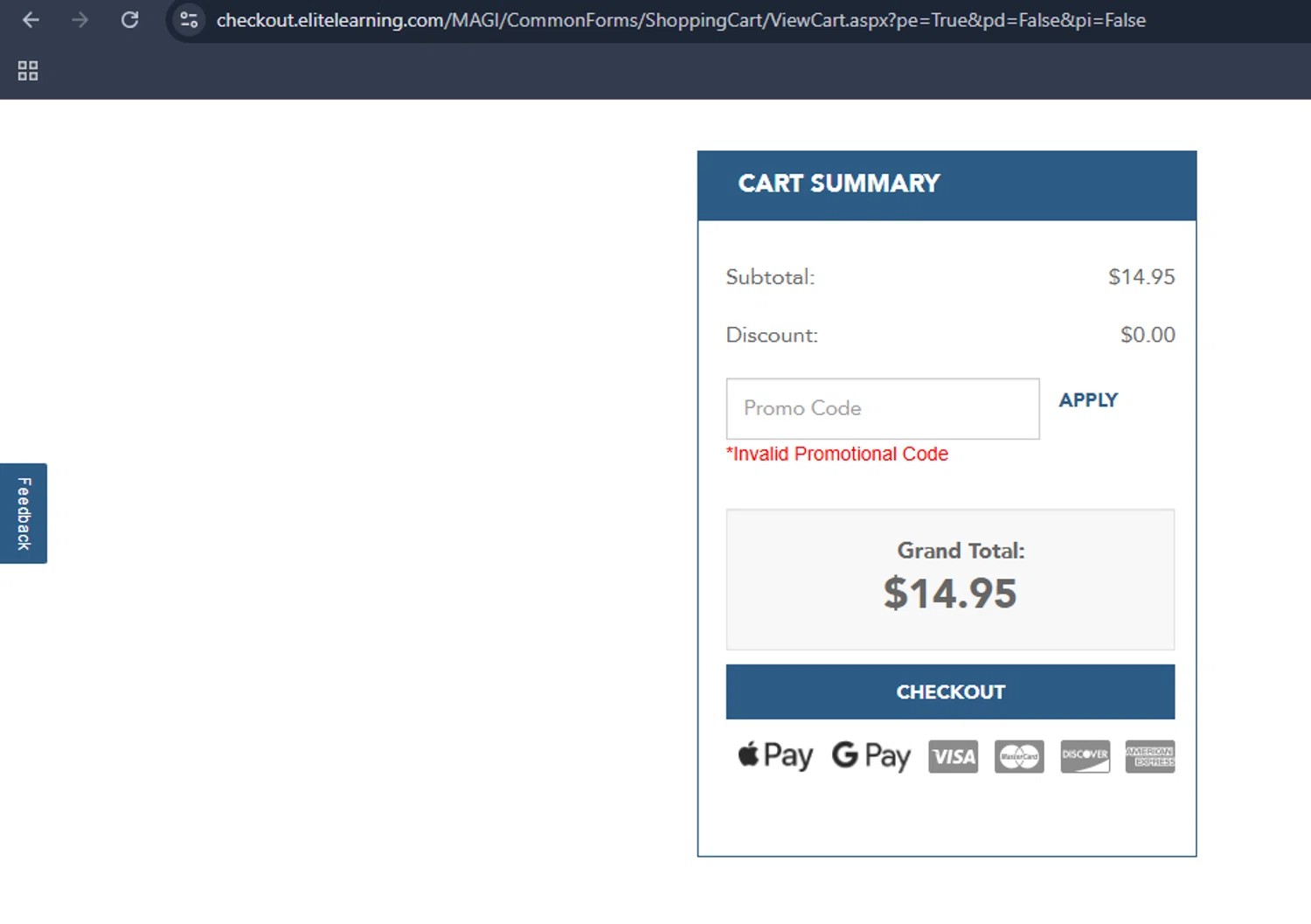Image resolution: width=1311 pixels, height=924 pixels.
Task: Click the browser forward arrow
Action: tap(80, 20)
